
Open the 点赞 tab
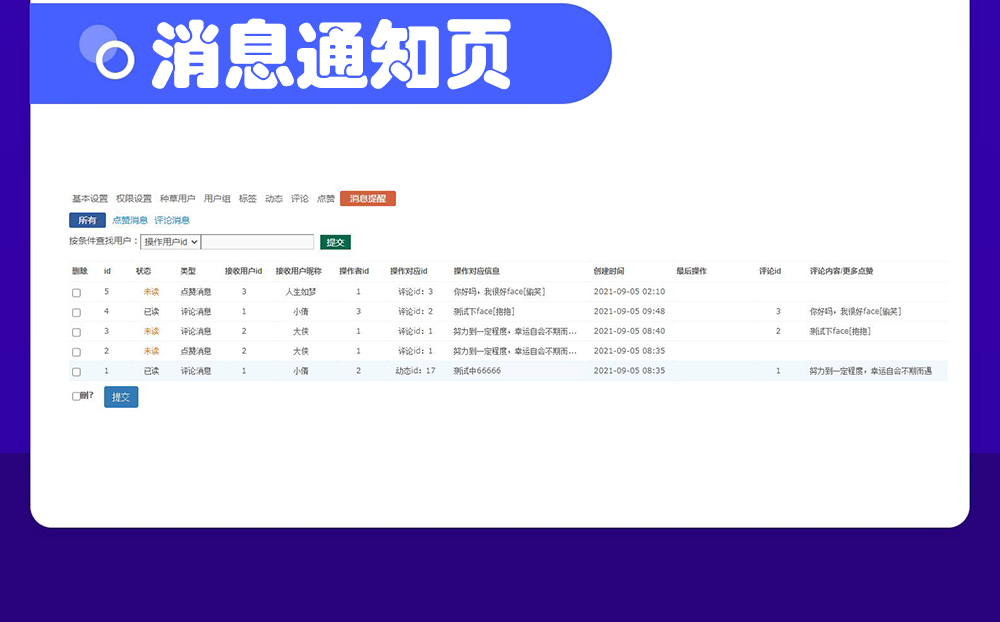click(x=325, y=199)
